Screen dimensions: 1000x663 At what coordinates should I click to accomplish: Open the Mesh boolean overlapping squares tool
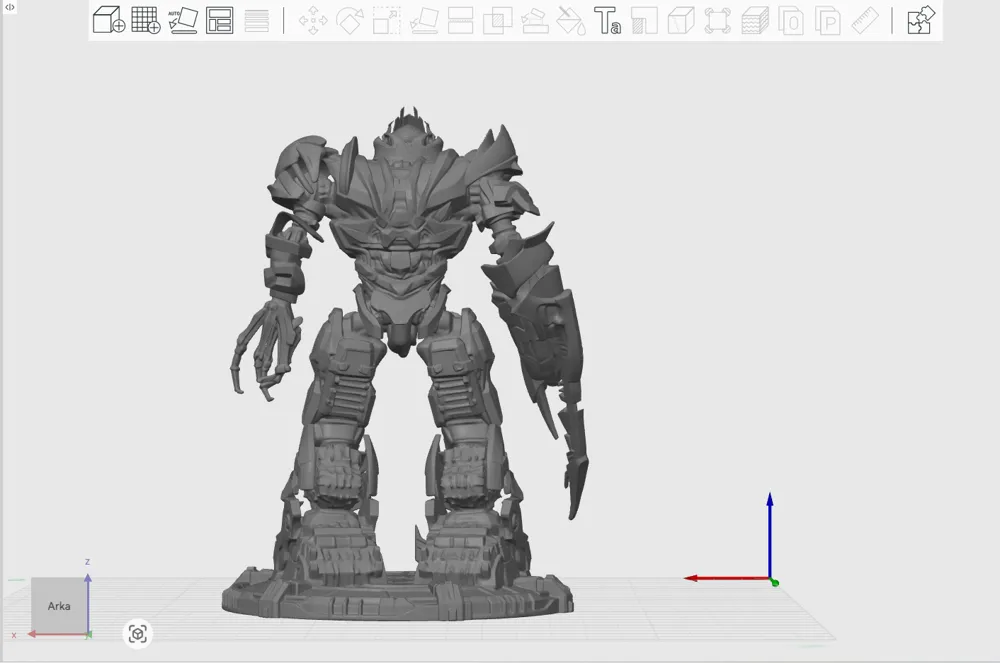pyautogui.click(x=497, y=20)
